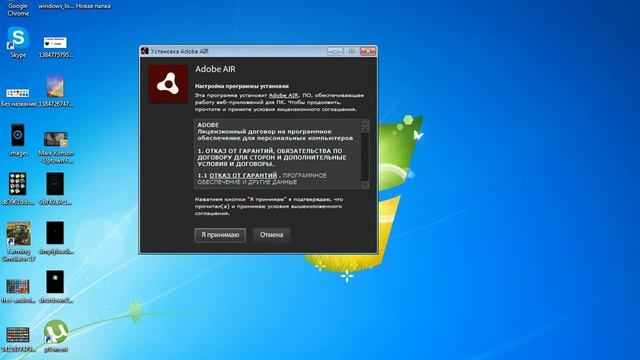Select the shutdown7 desktop file

56,287
